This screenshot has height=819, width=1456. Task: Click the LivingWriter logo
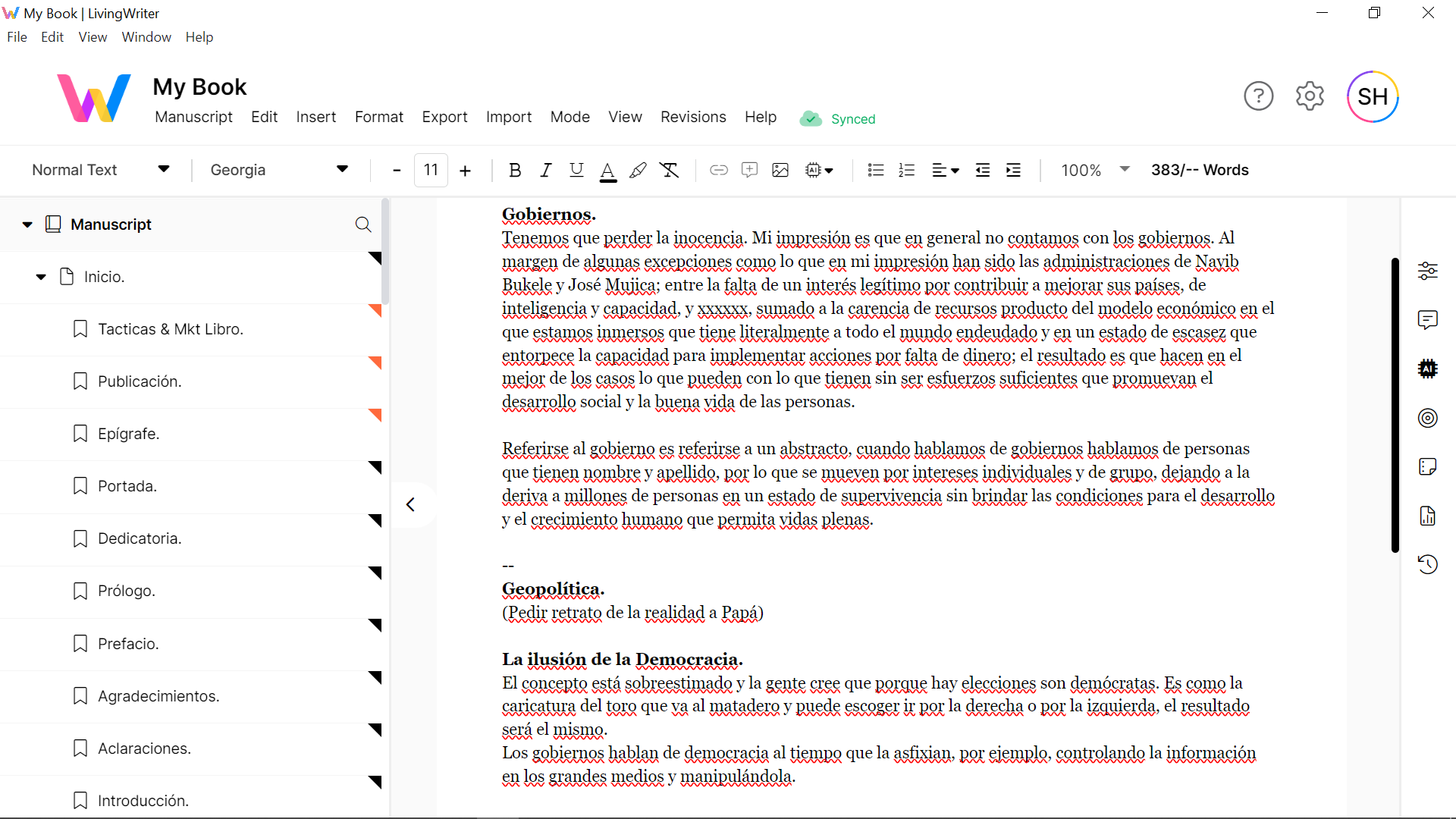94,98
